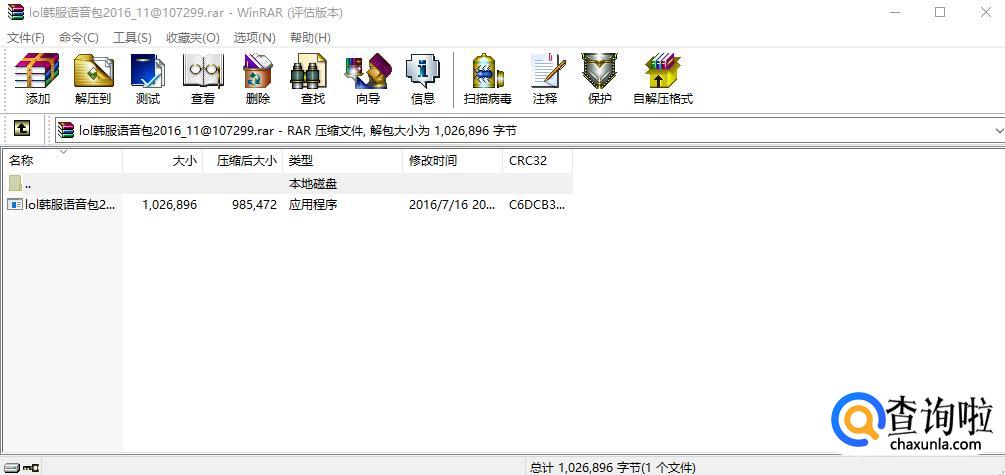Sort by the Size (大小) column header
Image resolution: width=1005 pixels, height=475 pixels.
click(x=162, y=161)
